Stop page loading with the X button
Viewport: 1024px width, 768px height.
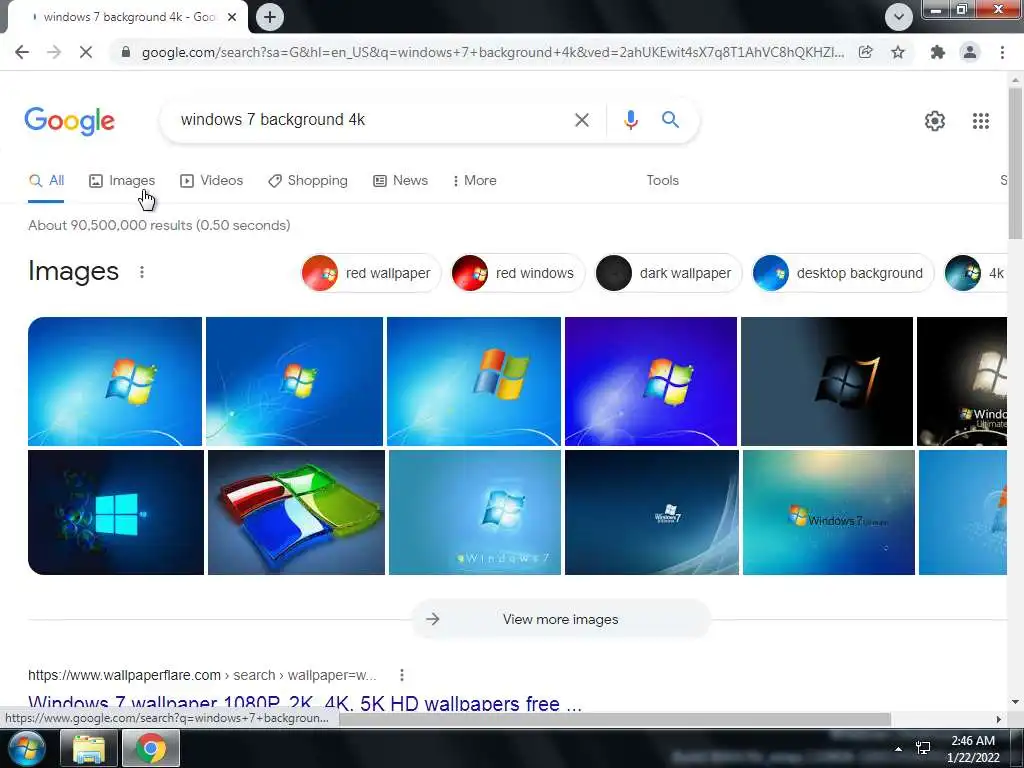(86, 52)
